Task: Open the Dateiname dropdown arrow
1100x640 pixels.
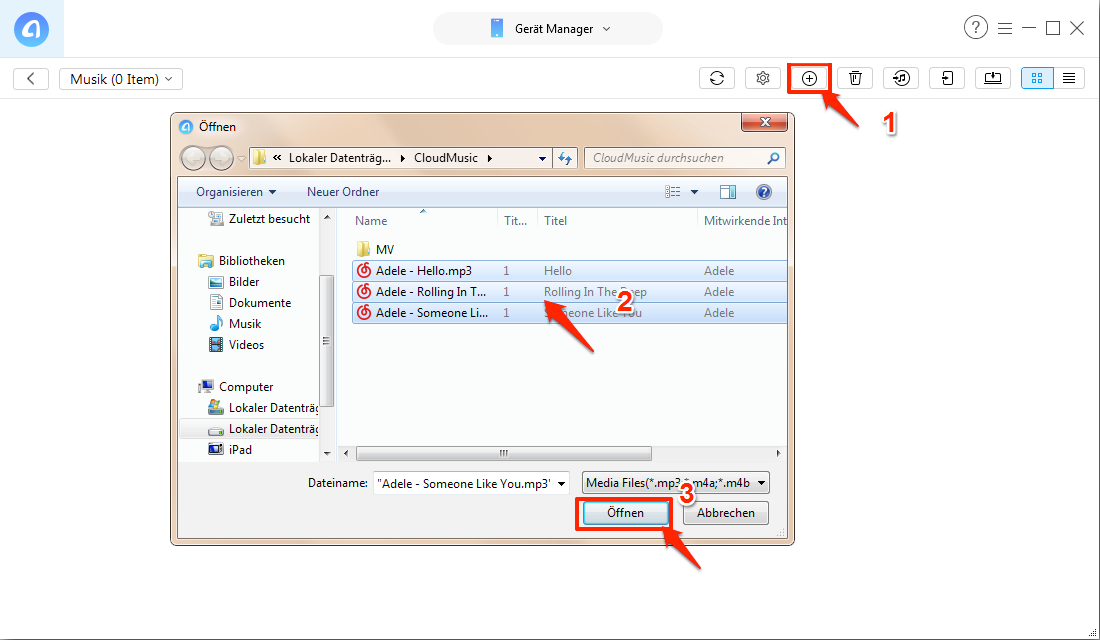Action: (x=561, y=484)
